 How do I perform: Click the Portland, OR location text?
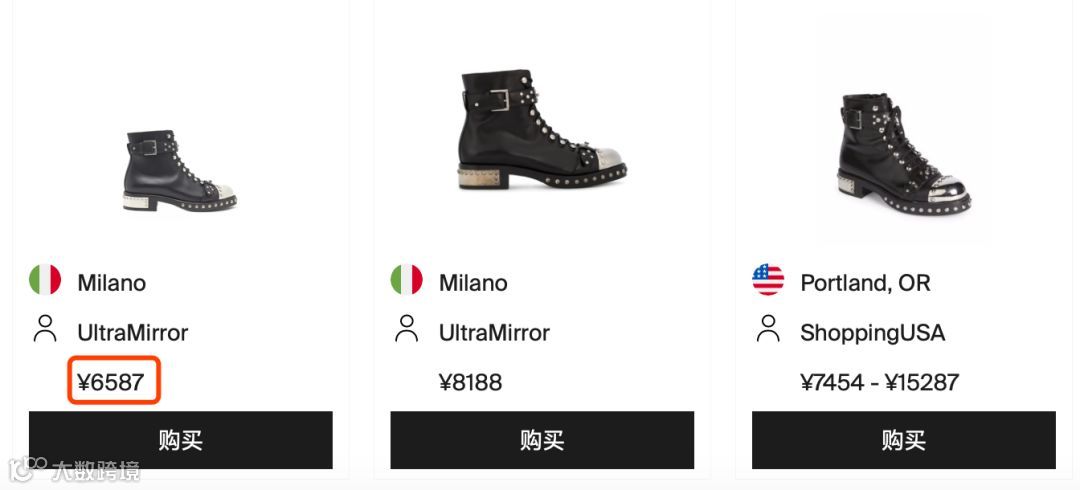click(x=865, y=283)
